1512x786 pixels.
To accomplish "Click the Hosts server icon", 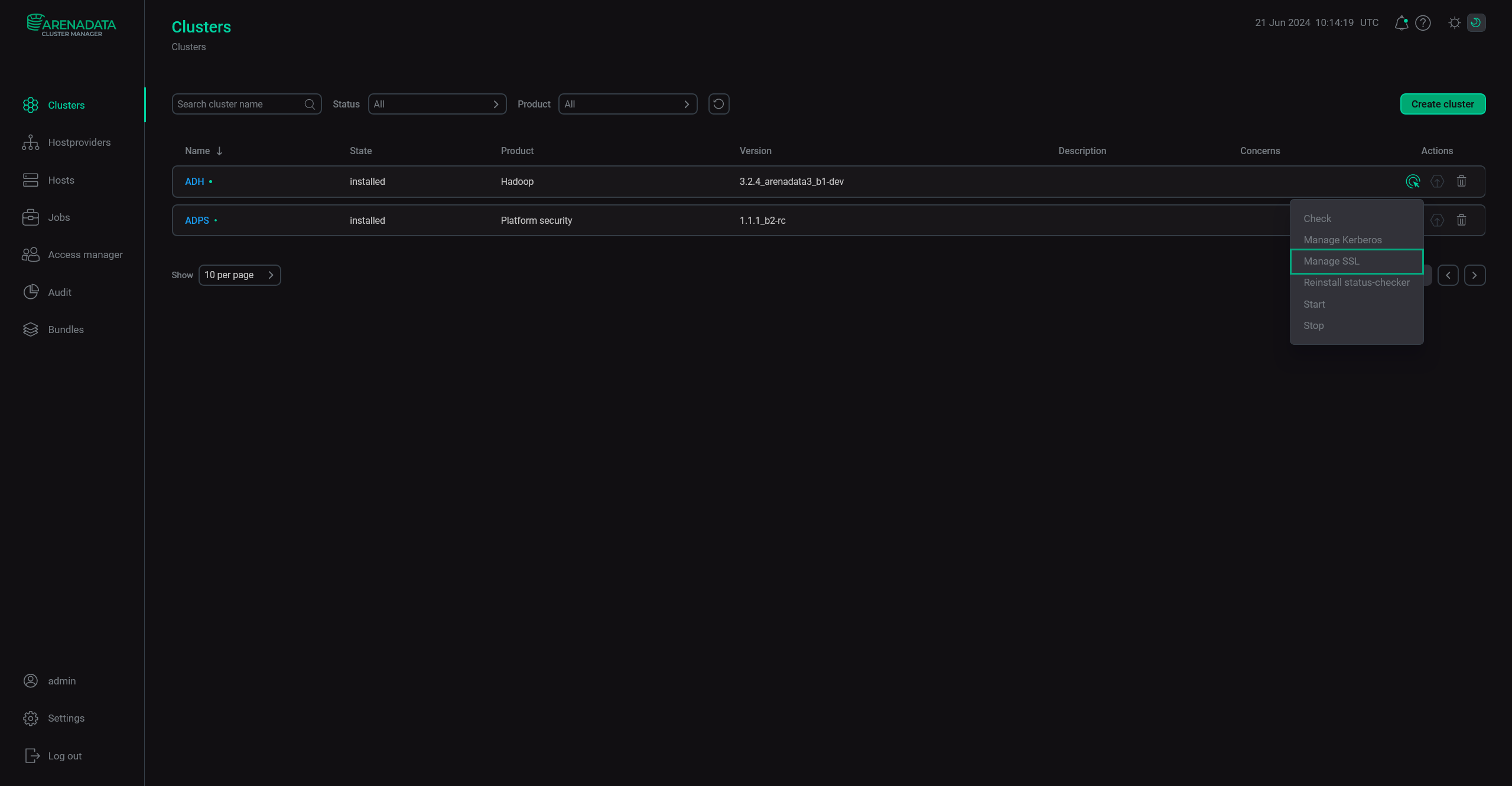I will pyautogui.click(x=31, y=180).
